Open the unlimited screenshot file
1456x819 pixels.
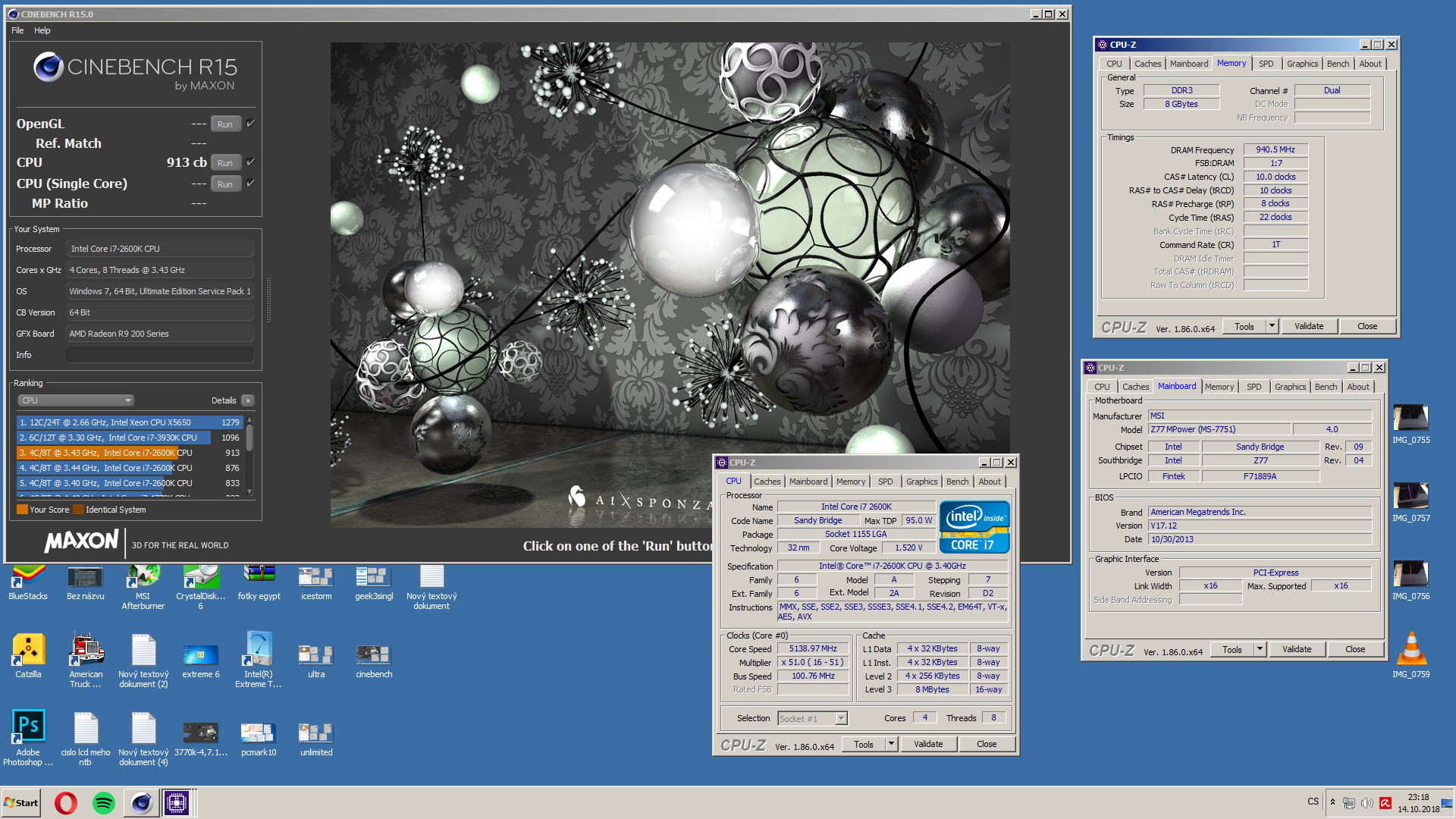click(x=316, y=739)
